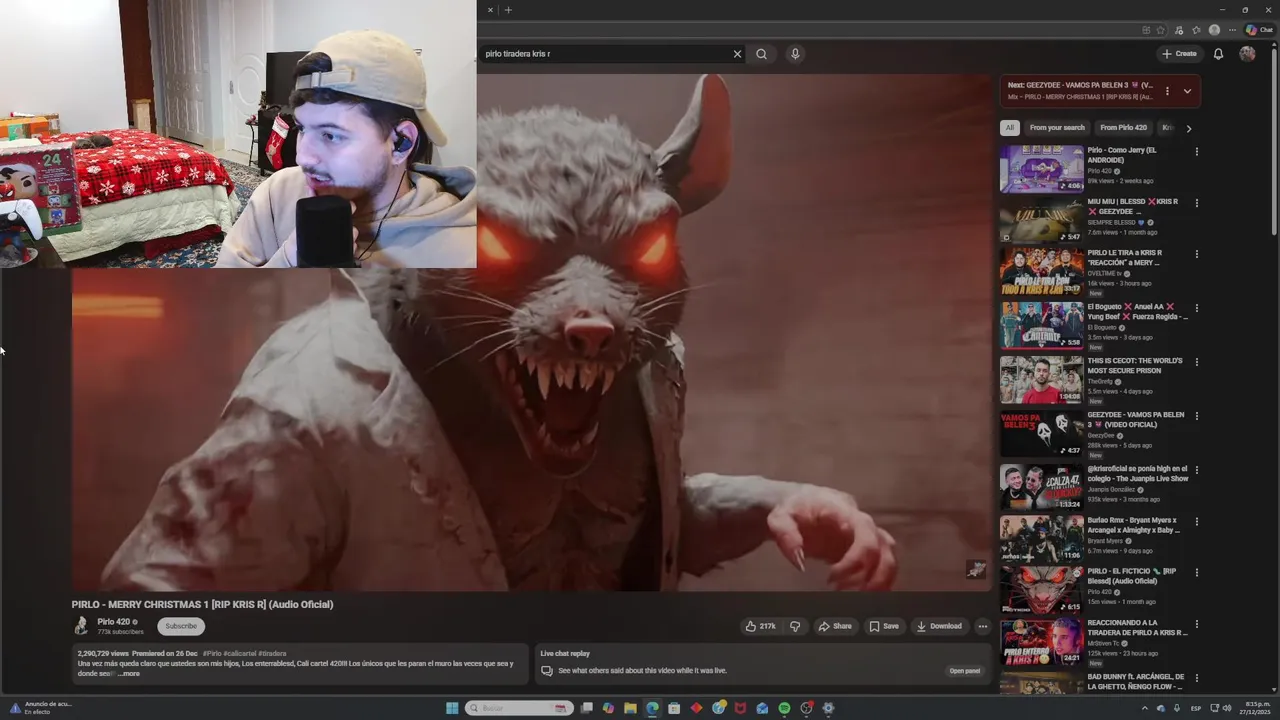Clear the YouTube search box text

[737, 54]
